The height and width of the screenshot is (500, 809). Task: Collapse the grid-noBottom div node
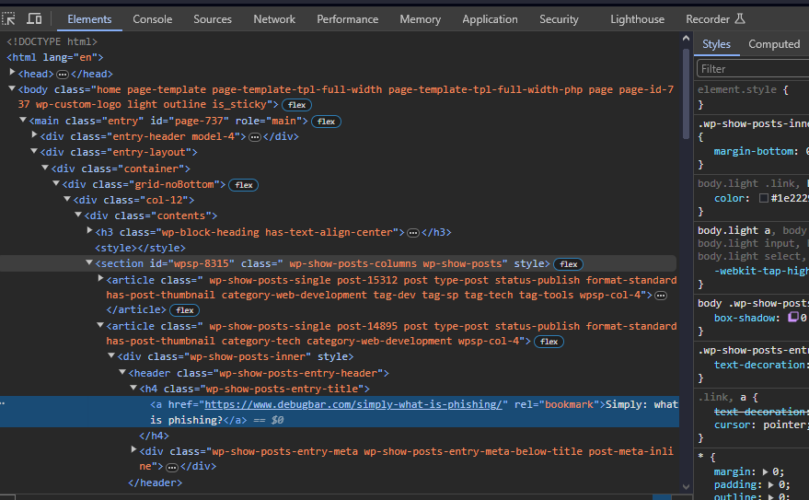pyautogui.click(x=56, y=183)
